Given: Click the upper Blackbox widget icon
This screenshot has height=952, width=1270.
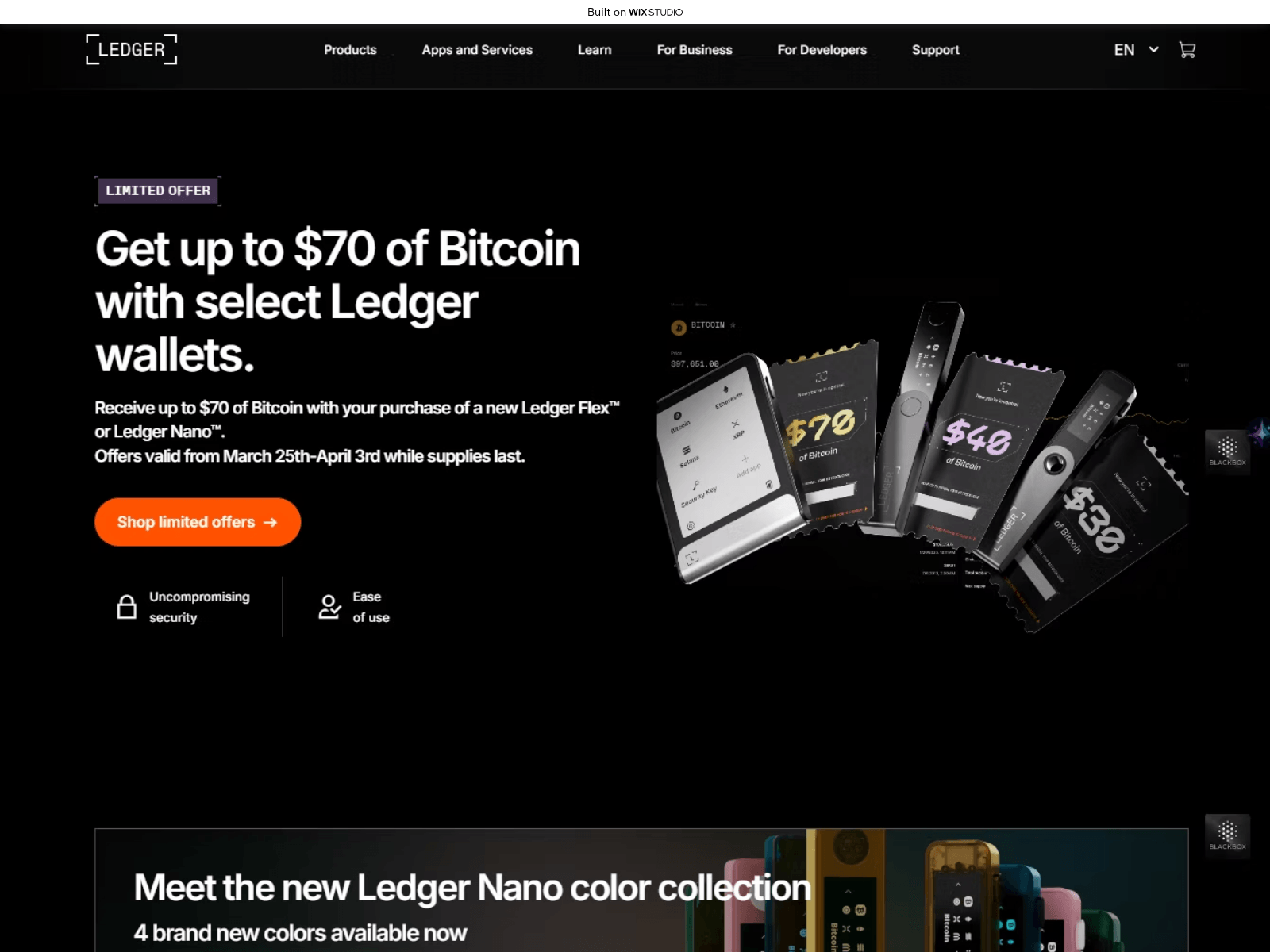Looking at the screenshot, I should point(1227,451).
